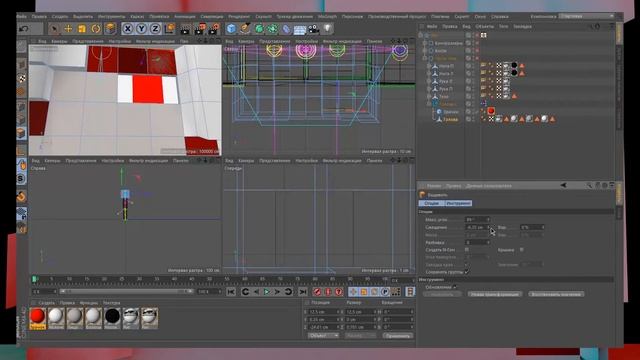The image size is (640, 360).
Task: Toggle the X axis lock
Action: point(128,29)
